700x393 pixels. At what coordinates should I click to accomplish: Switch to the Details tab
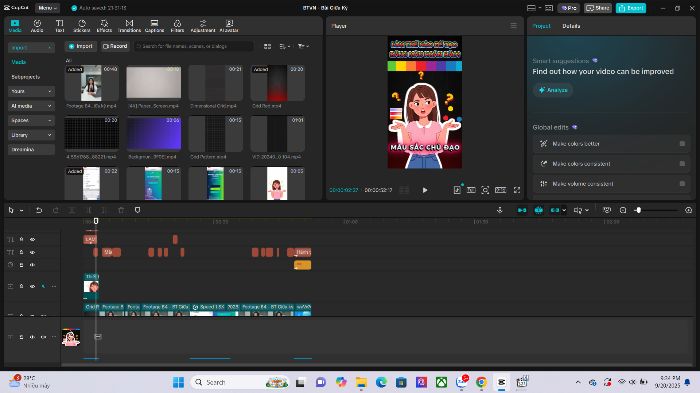click(x=571, y=26)
